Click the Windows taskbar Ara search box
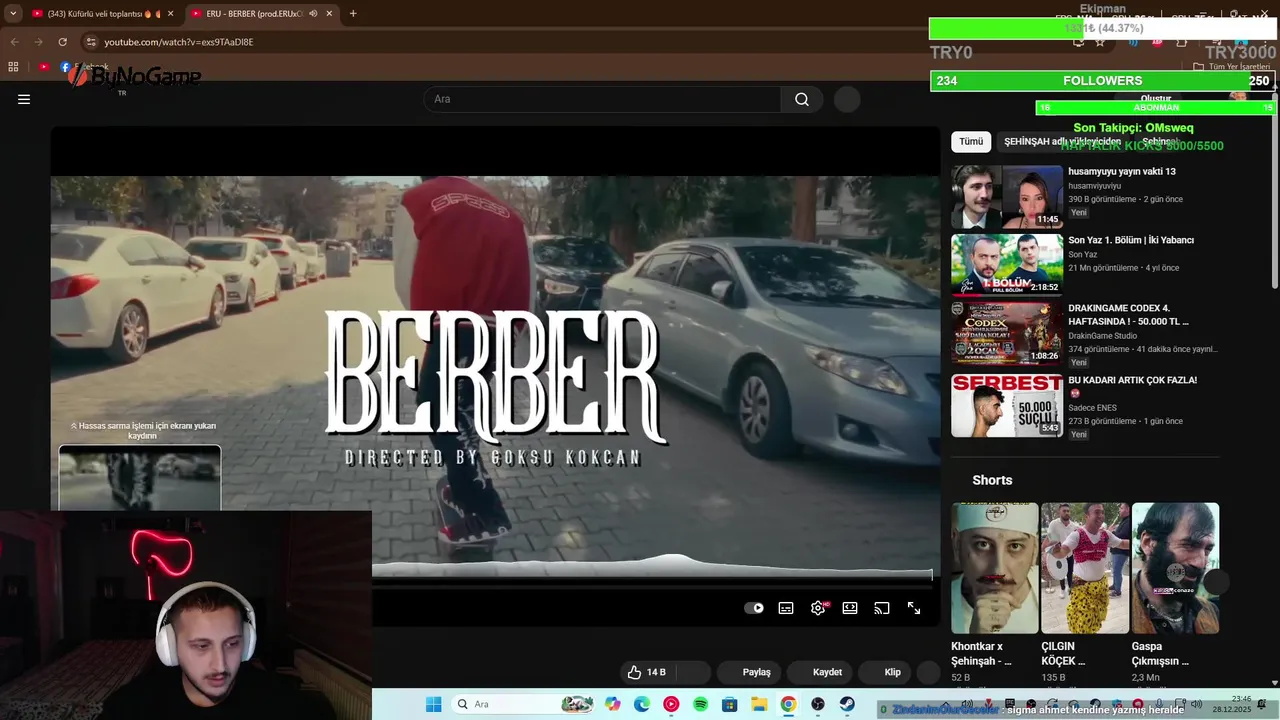Screen dimensions: 1280x720 523,704
